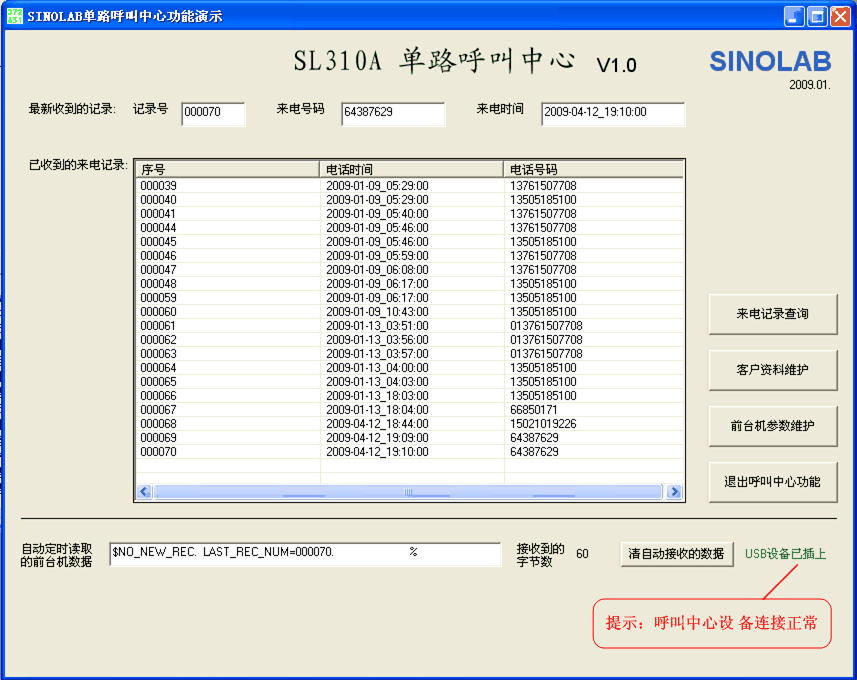Image resolution: width=857 pixels, height=680 pixels.
Task: Click the 记录号 field showing 000070
Action: pyautogui.click(x=213, y=113)
